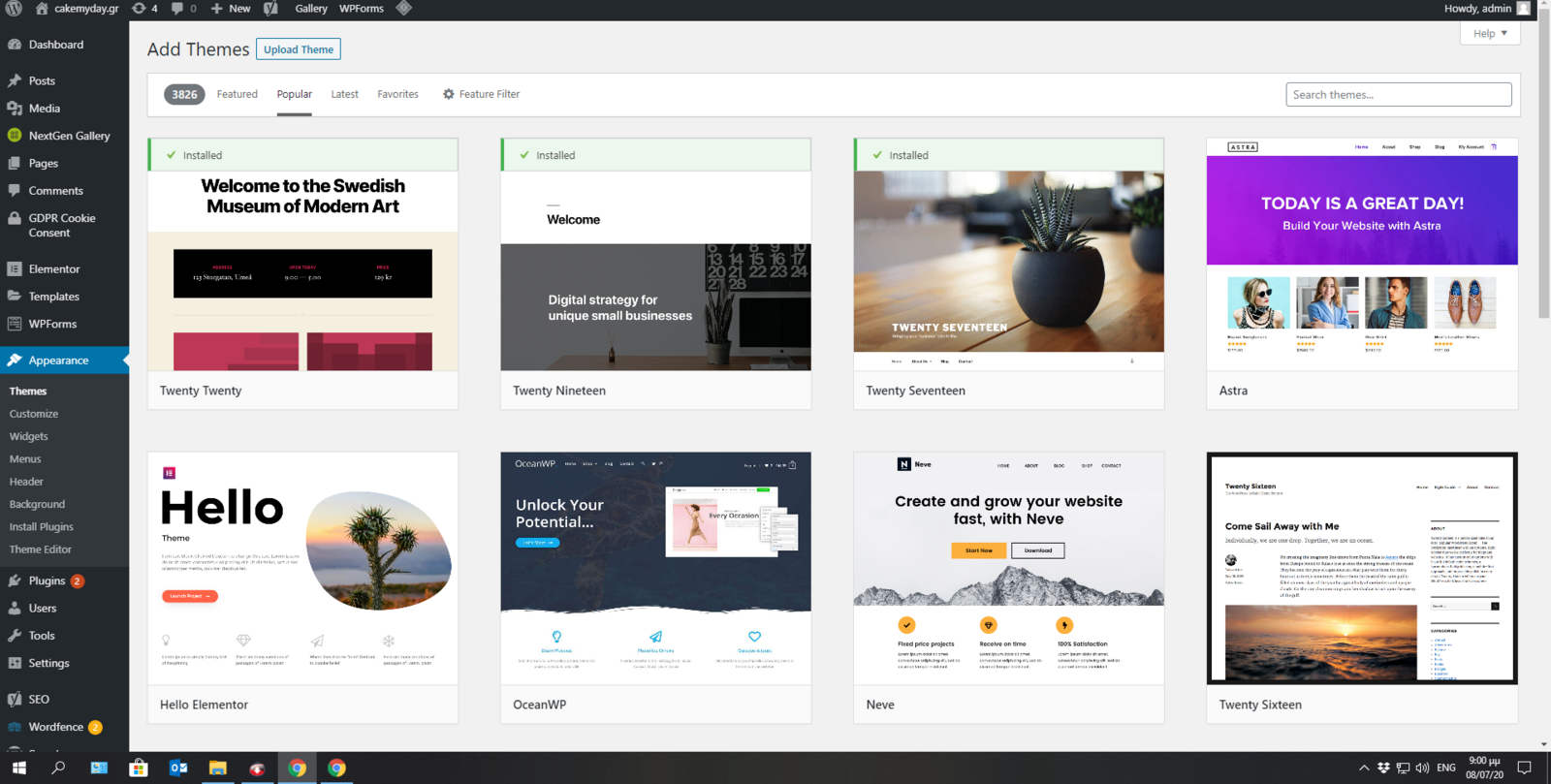Open Themes submenu under Appearance
This screenshot has width=1551, height=784.
coord(28,391)
